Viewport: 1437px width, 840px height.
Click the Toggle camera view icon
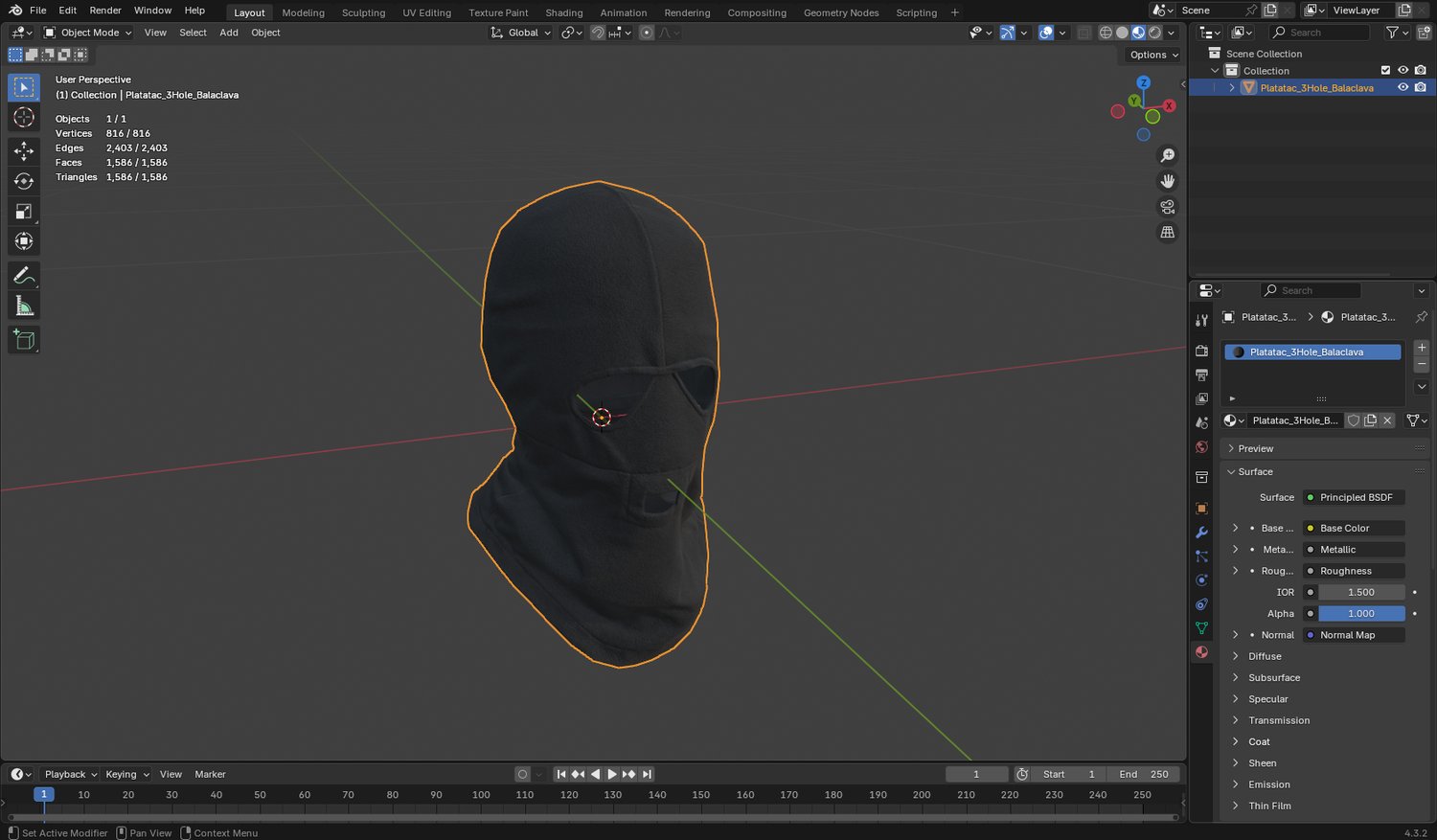pyautogui.click(x=1167, y=207)
